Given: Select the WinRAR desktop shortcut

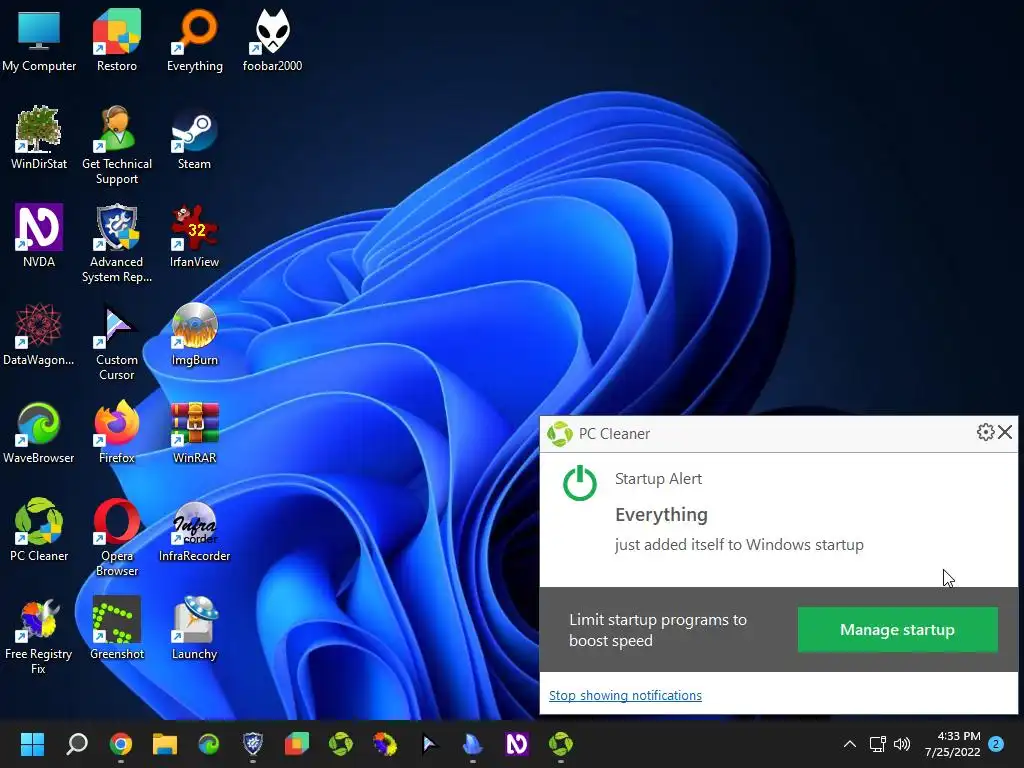Looking at the screenshot, I should pos(195,432).
